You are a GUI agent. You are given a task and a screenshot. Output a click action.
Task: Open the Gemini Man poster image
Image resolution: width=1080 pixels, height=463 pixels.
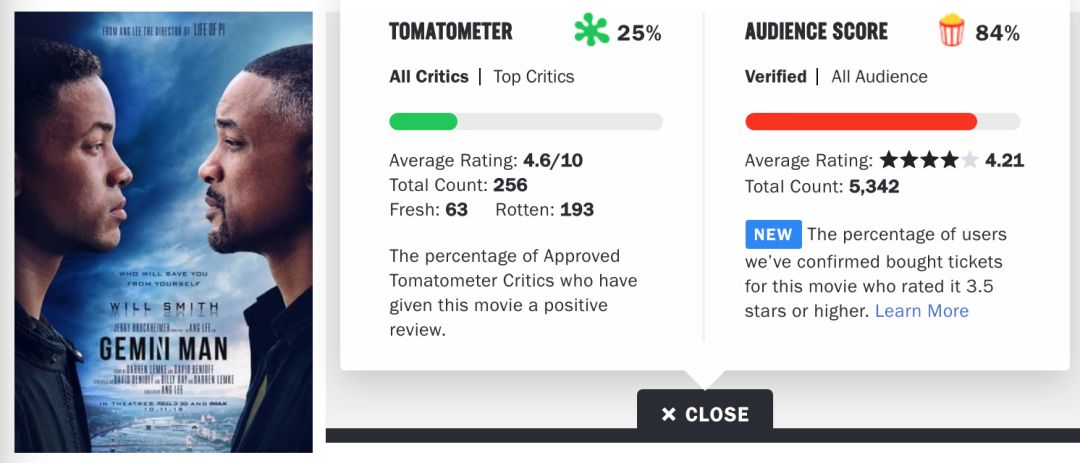[163, 232]
